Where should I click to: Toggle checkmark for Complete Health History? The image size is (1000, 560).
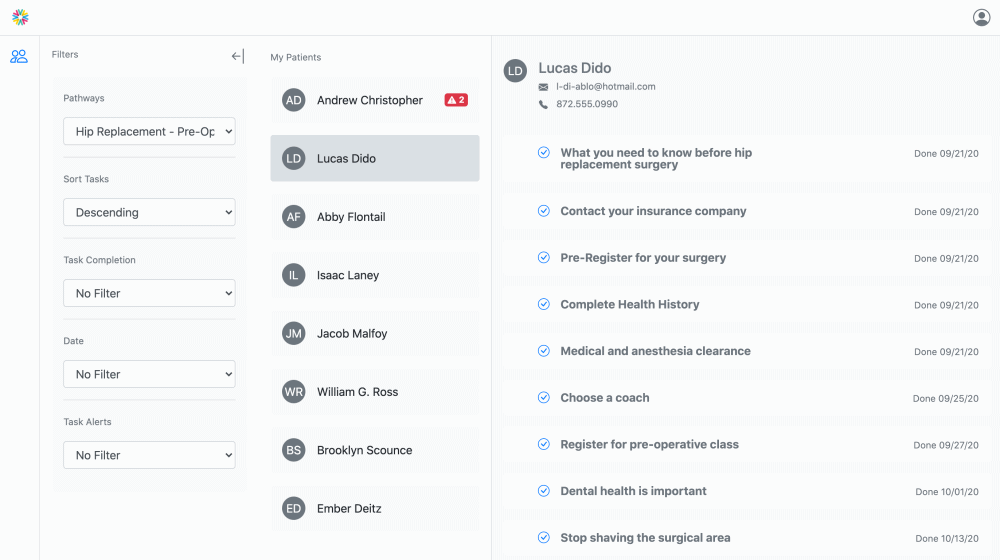point(543,304)
